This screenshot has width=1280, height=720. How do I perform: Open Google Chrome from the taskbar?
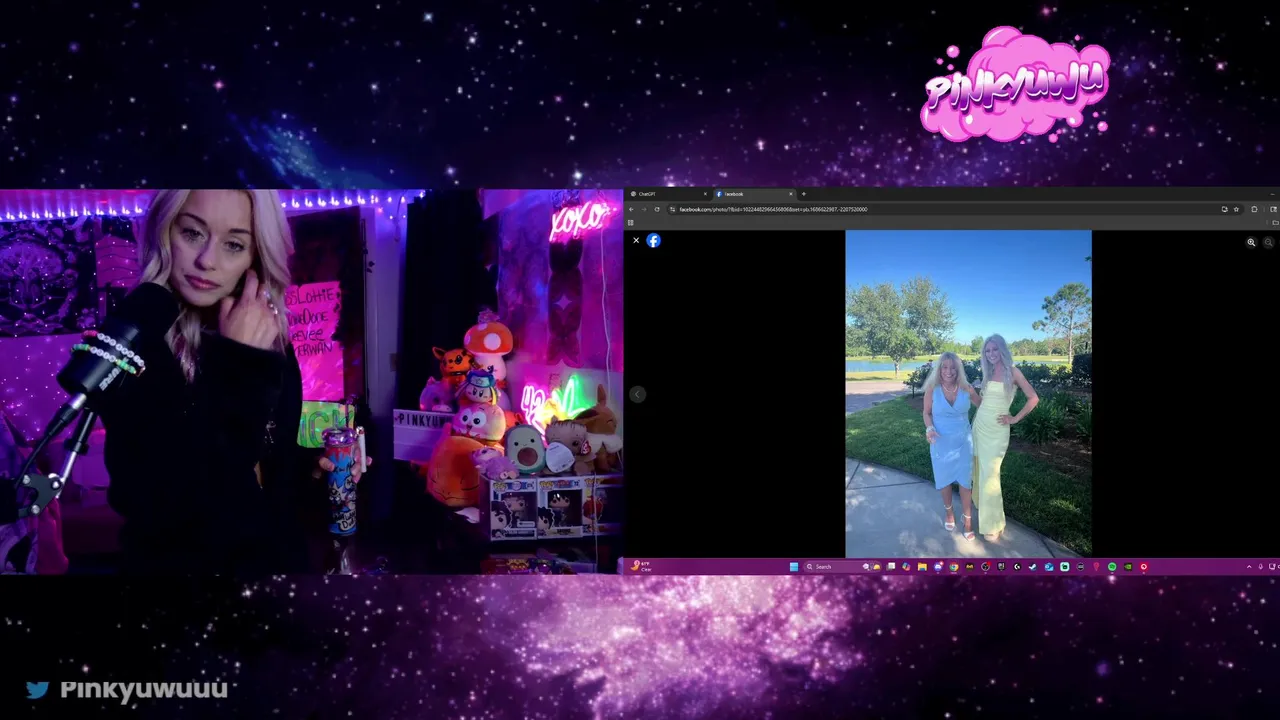coord(953,567)
